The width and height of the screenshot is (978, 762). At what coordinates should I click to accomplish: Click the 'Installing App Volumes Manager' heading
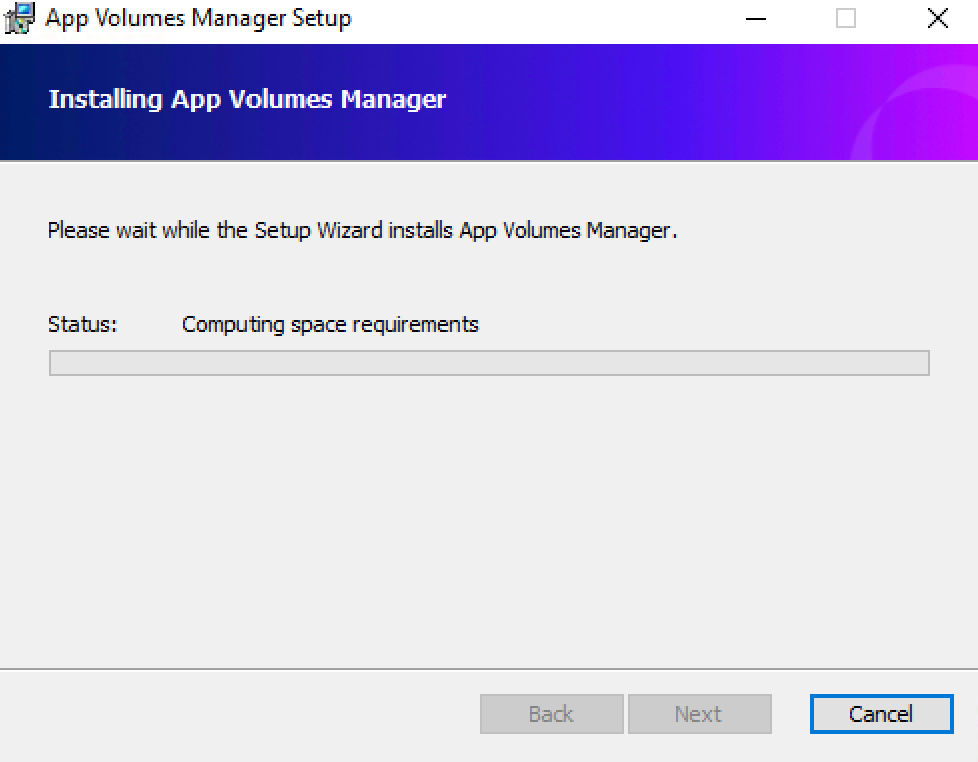247,100
